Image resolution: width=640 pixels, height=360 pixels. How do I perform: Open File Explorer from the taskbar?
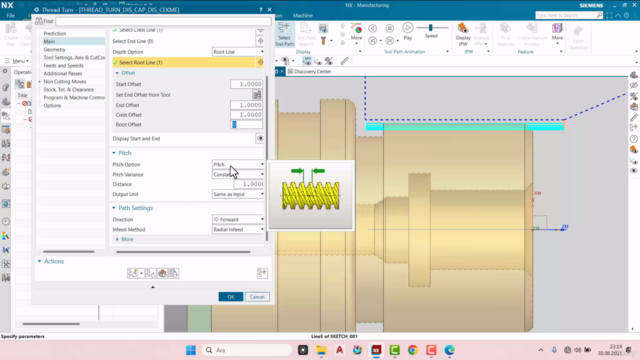pos(321,350)
